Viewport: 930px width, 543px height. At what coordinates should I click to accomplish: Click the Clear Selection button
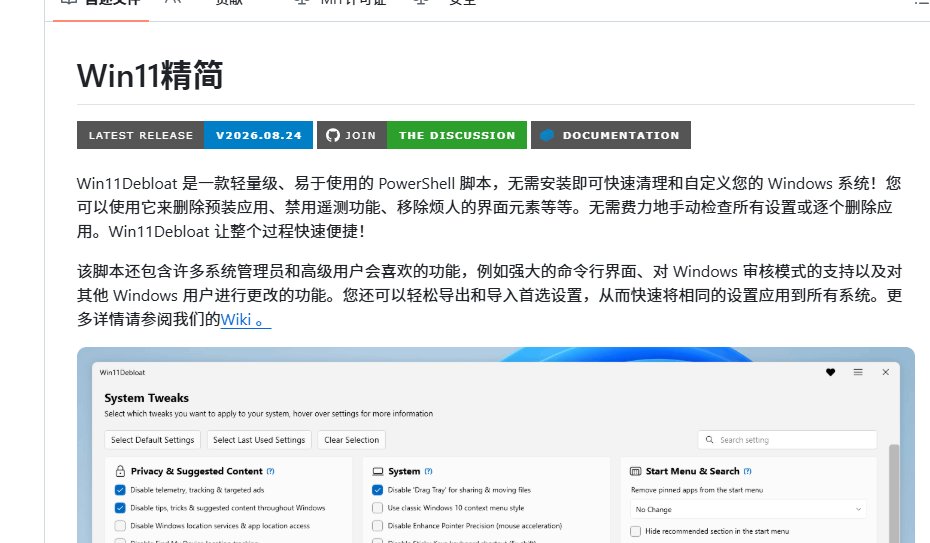click(x=351, y=440)
